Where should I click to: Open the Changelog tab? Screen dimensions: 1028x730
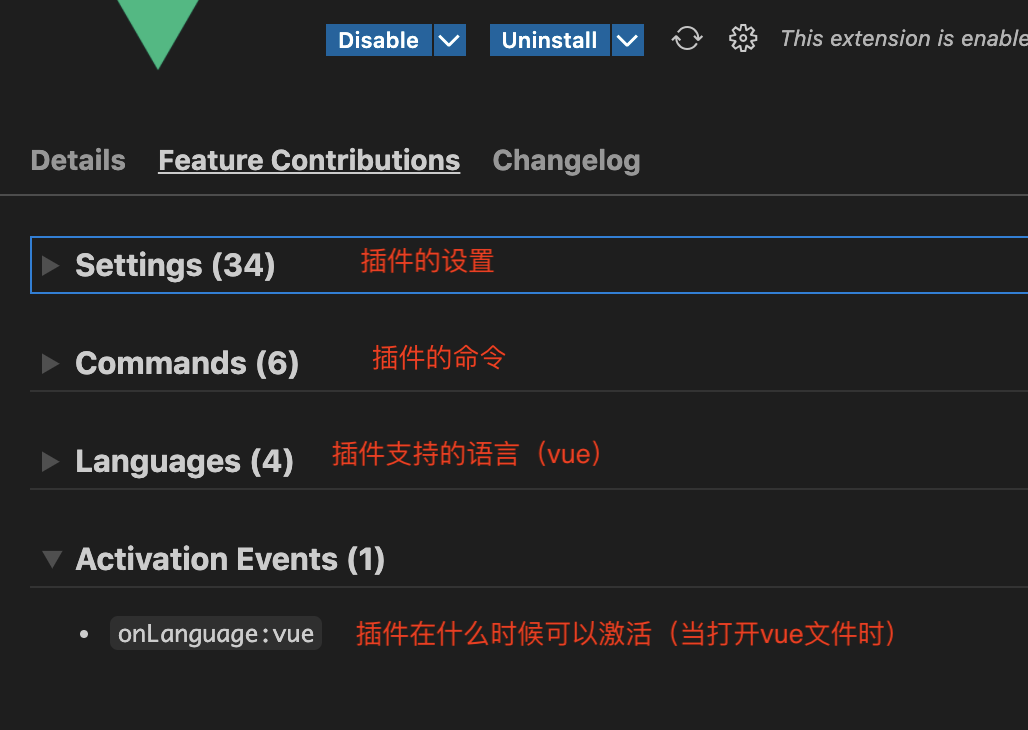click(566, 160)
